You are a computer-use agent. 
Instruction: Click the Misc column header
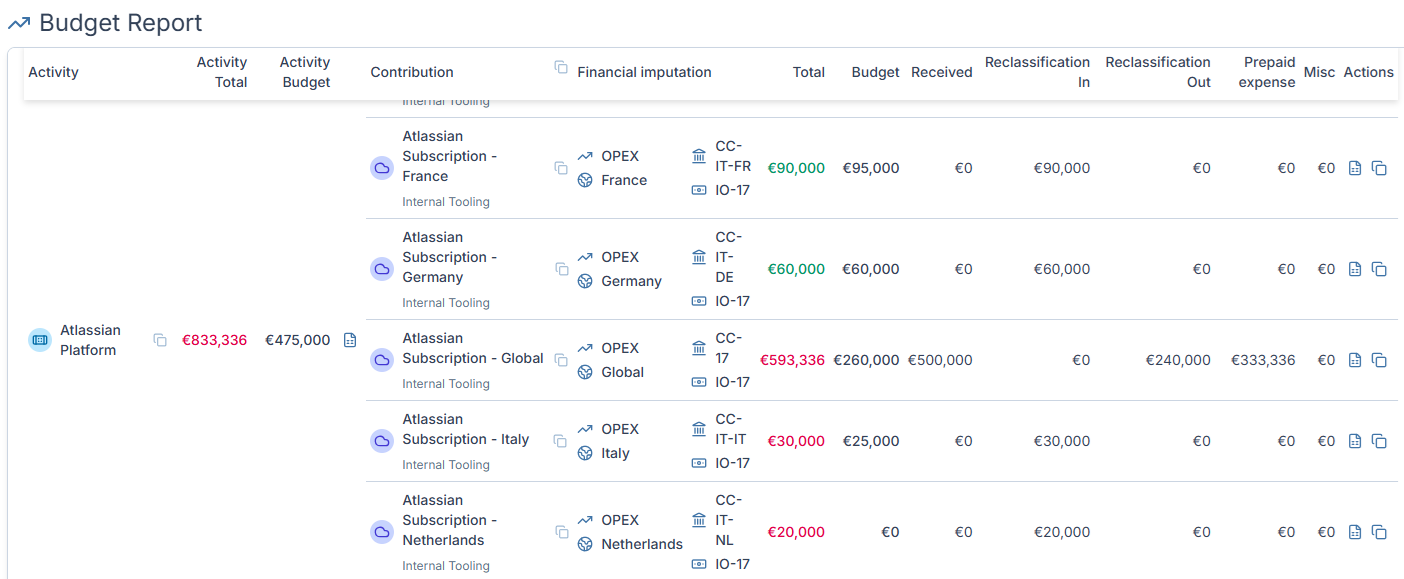[1319, 72]
